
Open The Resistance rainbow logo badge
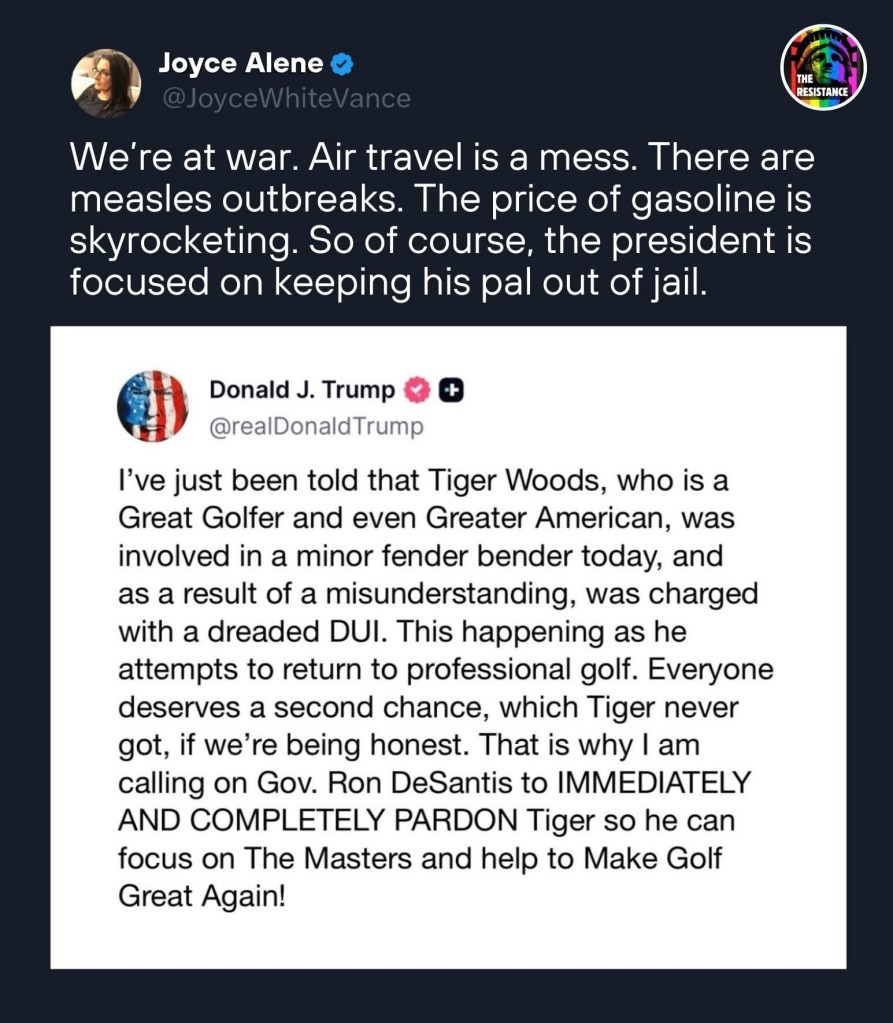tap(822, 66)
